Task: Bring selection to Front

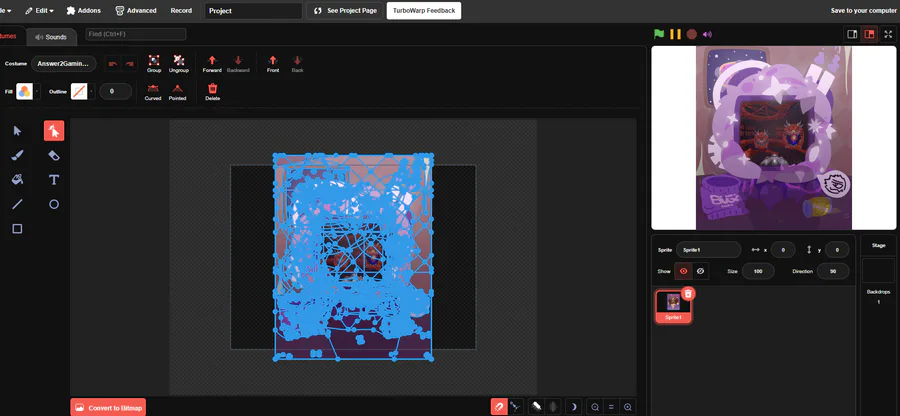Action: tap(273, 63)
